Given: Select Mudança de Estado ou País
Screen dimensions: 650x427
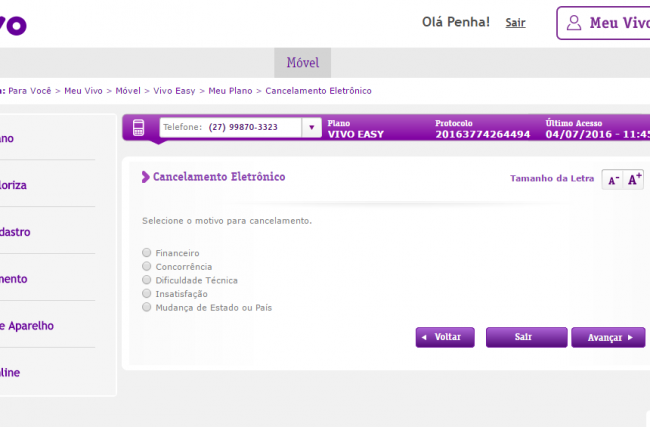Looking at the screenshot, I should coord(146,307).
